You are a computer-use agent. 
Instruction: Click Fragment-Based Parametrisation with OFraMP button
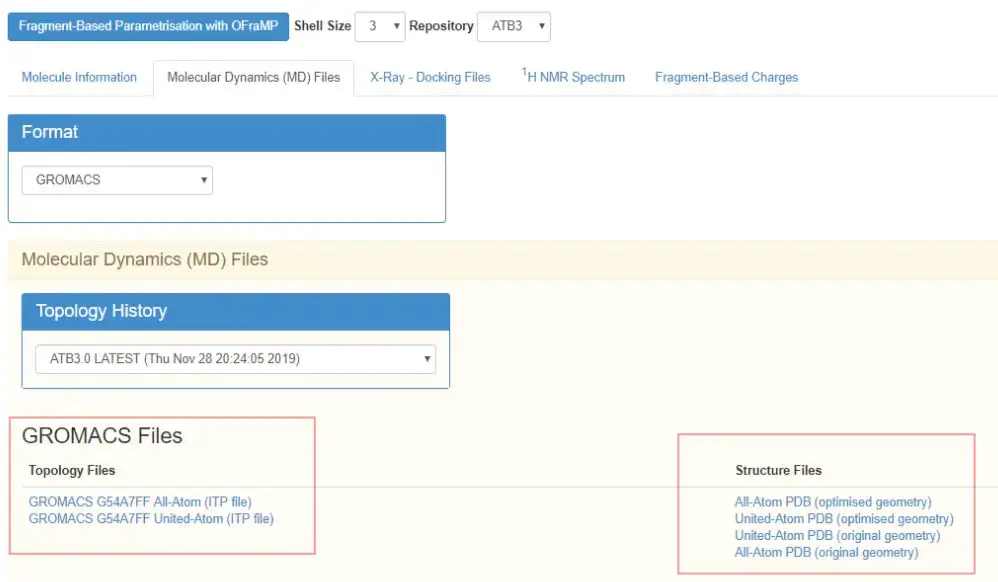148,26
